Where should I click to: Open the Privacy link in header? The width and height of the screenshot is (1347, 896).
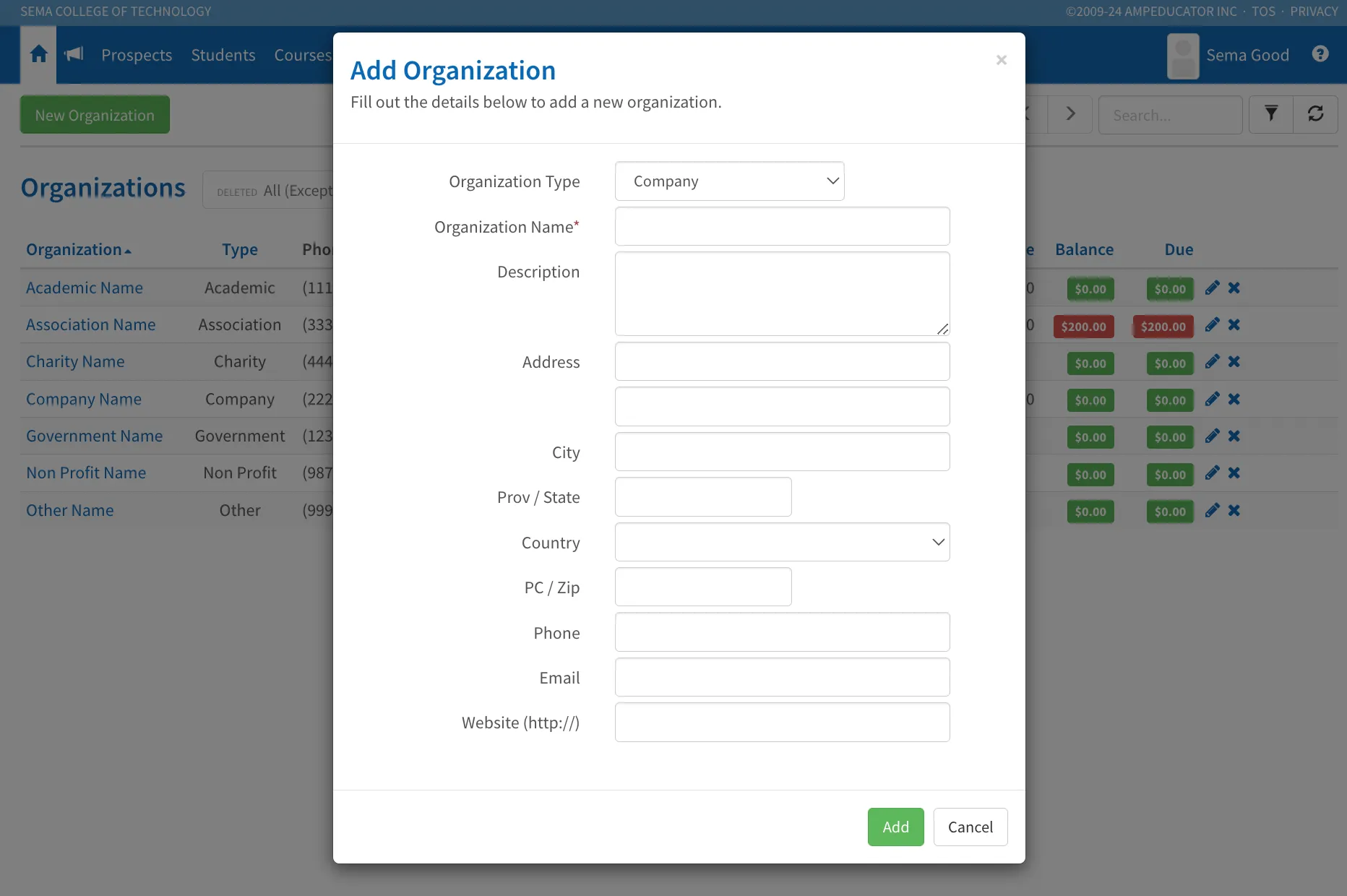1314,12
